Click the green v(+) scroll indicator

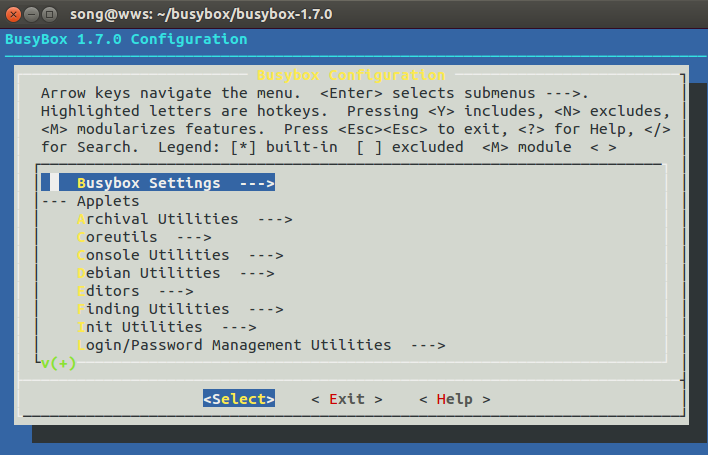coord(58,363)
